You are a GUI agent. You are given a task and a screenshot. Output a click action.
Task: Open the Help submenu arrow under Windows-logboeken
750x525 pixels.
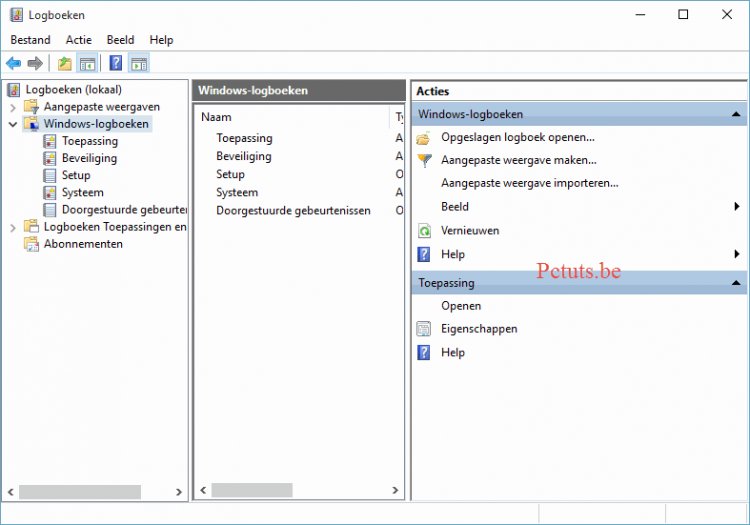pos(737,254)
